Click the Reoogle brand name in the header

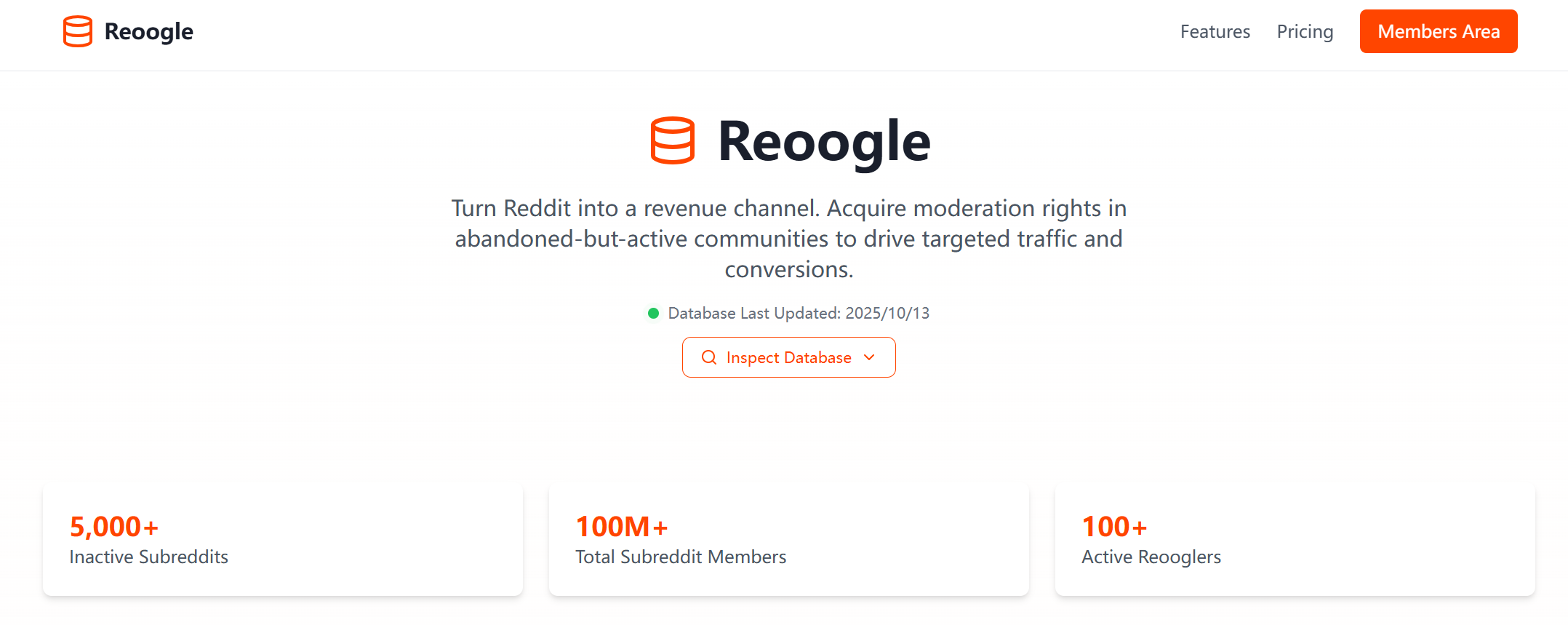[148, 32]
